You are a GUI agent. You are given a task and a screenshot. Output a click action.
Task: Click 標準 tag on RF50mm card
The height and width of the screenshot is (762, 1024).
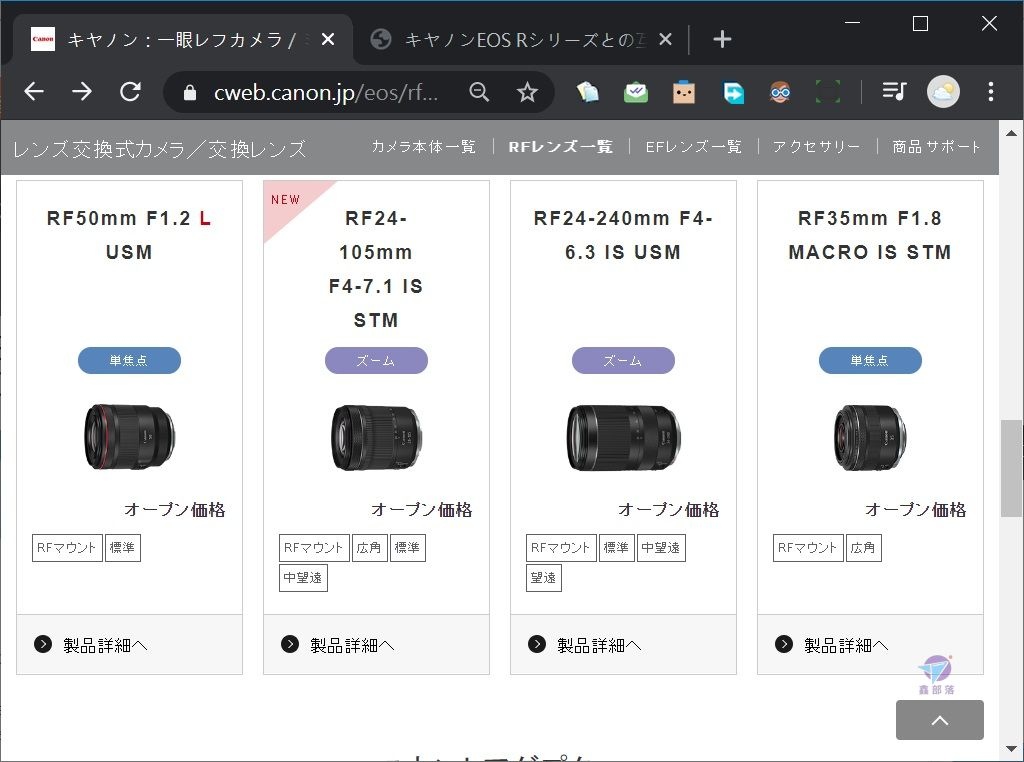[x=123, y=548]
